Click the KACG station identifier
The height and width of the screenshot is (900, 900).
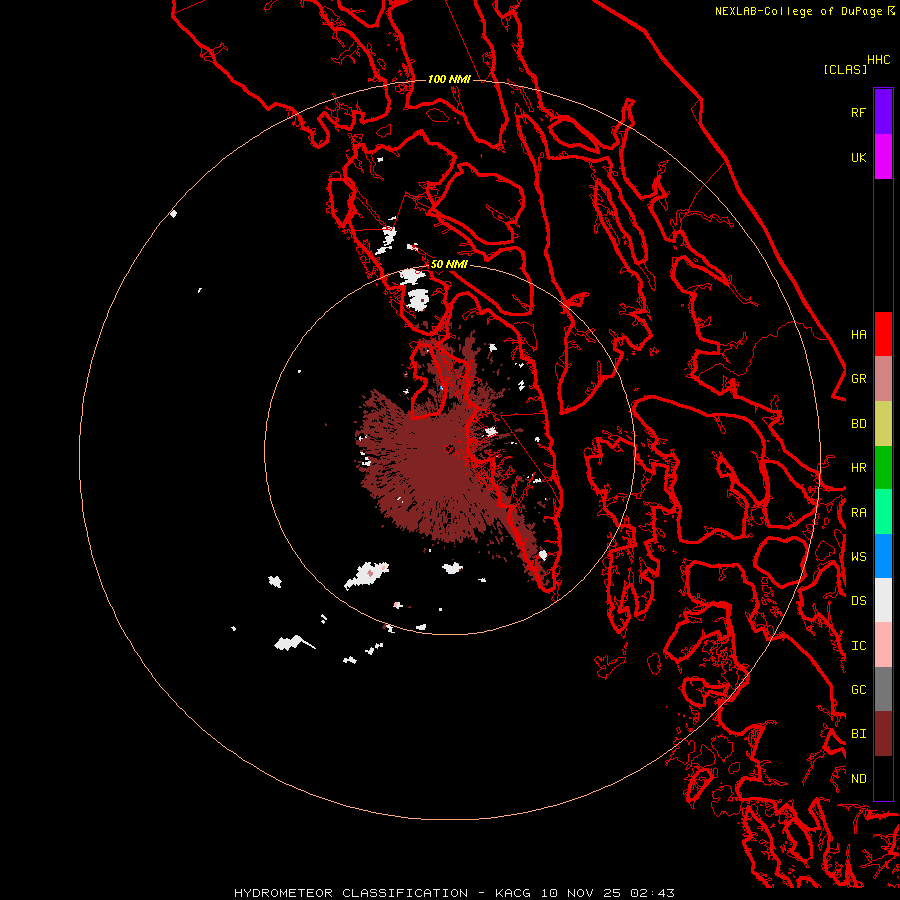[x=514, y=893]
